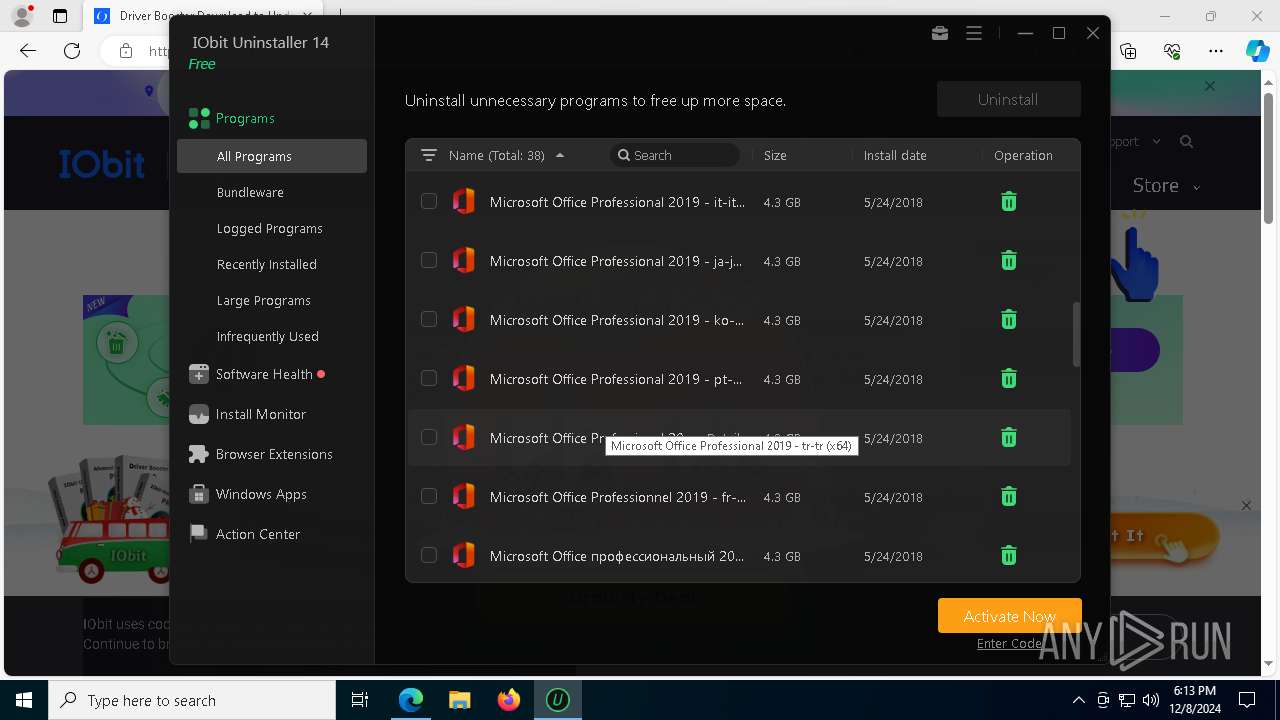Open the Logged Programs list
This screenshot has width=1280, height=720.
click(x=272, y=228)
